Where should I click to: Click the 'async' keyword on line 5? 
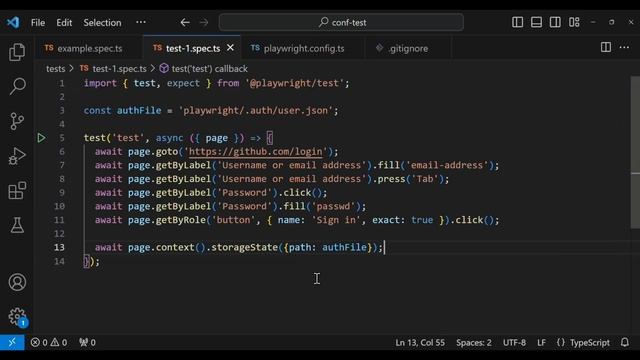coord(169,138)
